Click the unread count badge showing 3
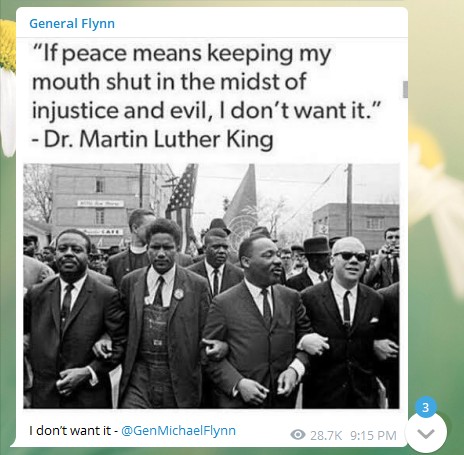Viewport: 464px width, 455px height. coord(425,407)
